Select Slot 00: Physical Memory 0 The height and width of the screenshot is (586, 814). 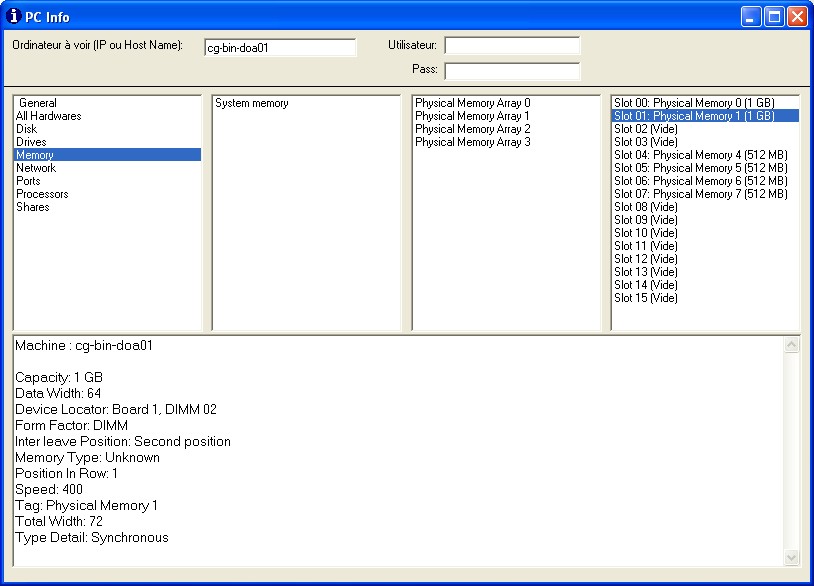(x=693, y=103)
